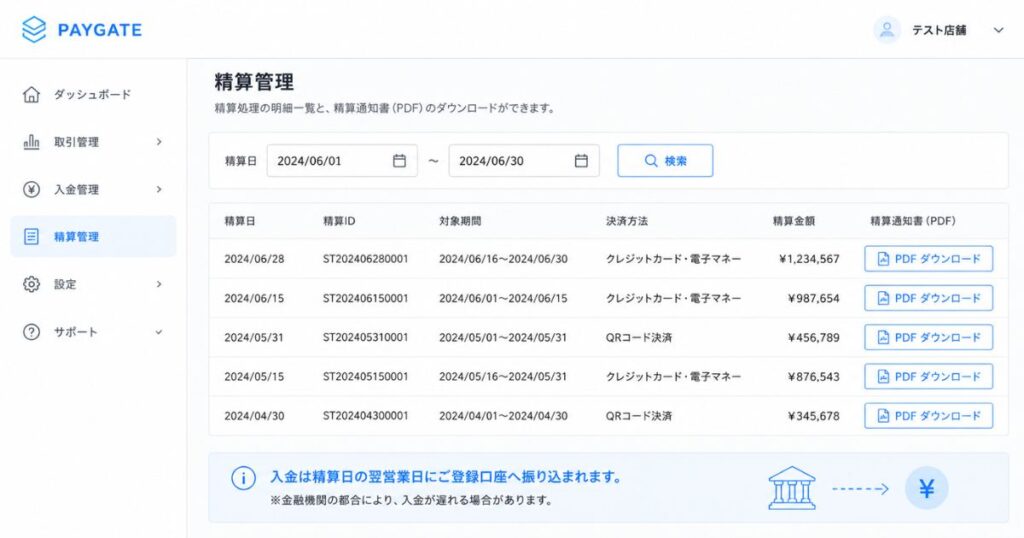Download PDF for ST202405150001
The image size is (1024, 538).
pyautogui.click(x=928, y=376)
